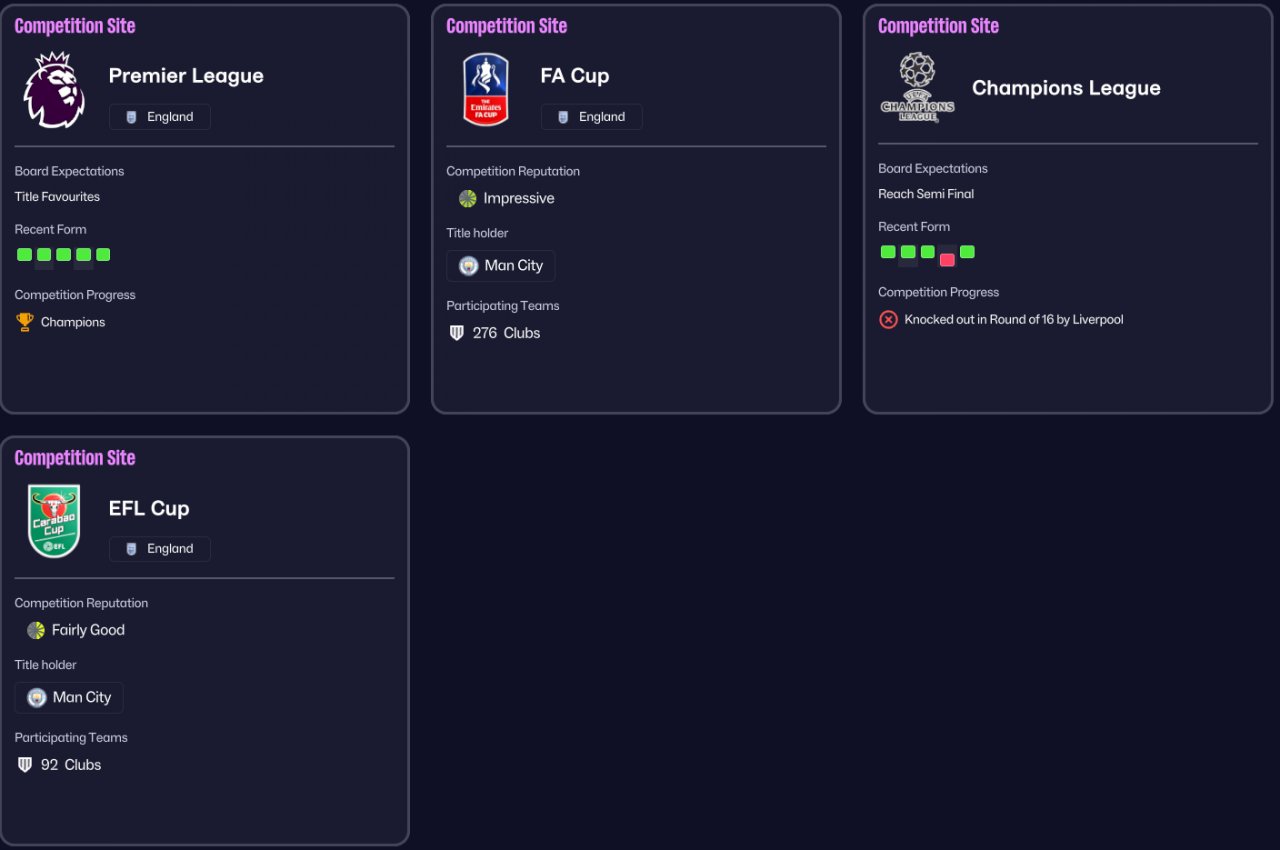This screenshot has height=850, width=1280.
Task: Click Competition Site heading on EFL Cup card
Action: tap(75, 458)
